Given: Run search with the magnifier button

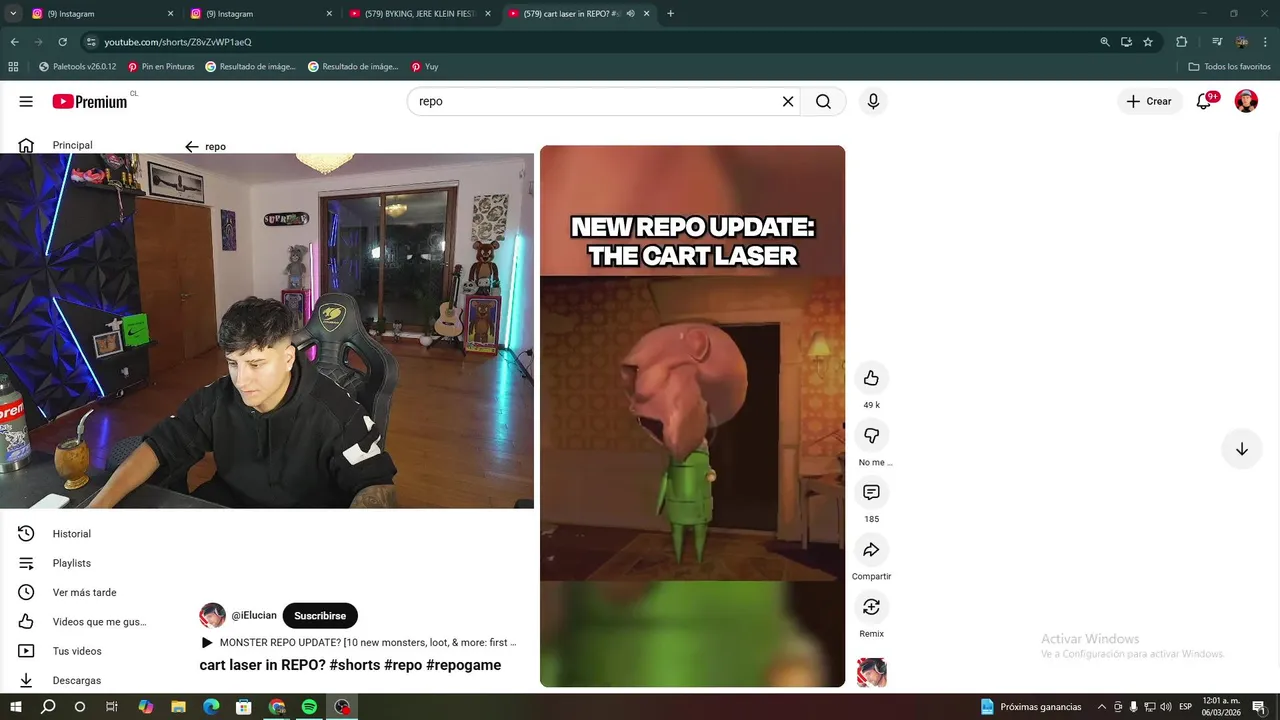Looking at the screenshot, I should (823, 101).
